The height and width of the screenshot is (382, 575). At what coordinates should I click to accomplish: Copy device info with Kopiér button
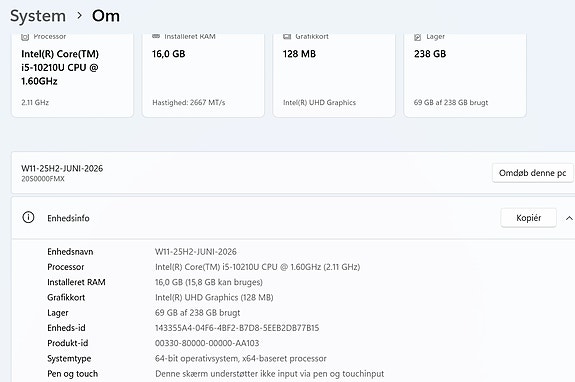[x=528, y=218]
